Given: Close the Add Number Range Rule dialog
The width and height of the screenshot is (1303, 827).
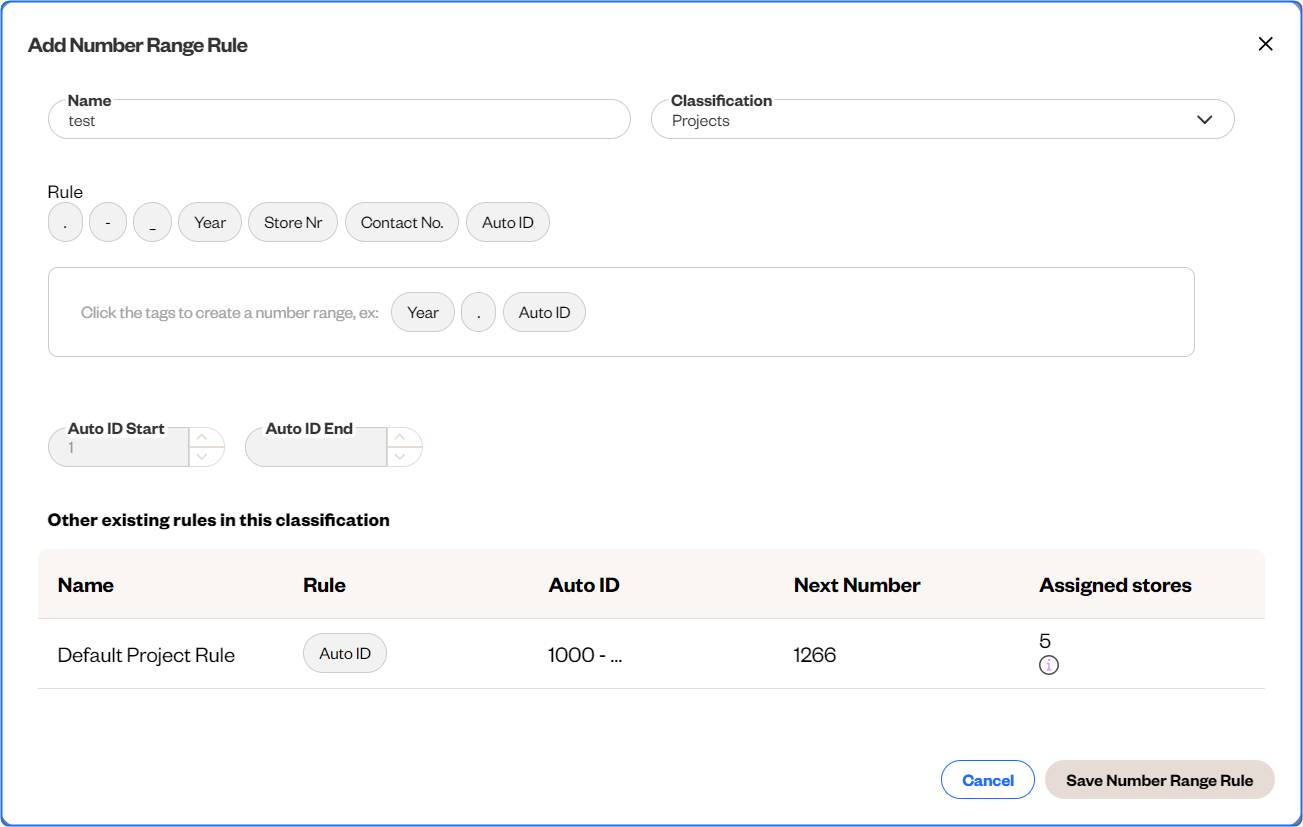Looking at the screenshot, I should 1265,44.
